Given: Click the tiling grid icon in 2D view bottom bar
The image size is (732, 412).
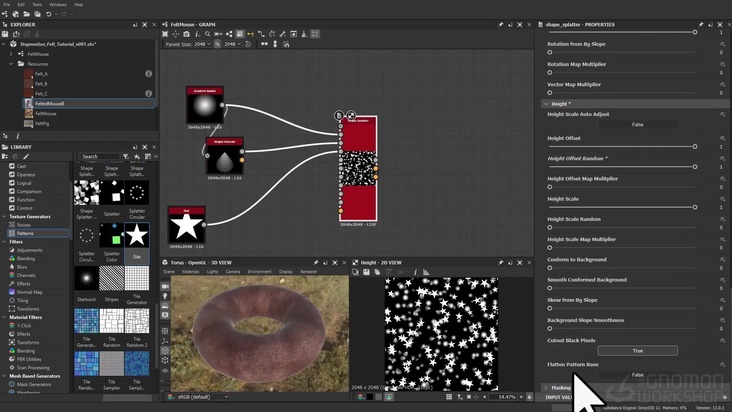Looking at the screenshot, I should pyautogui.click(x=449, y=397).
